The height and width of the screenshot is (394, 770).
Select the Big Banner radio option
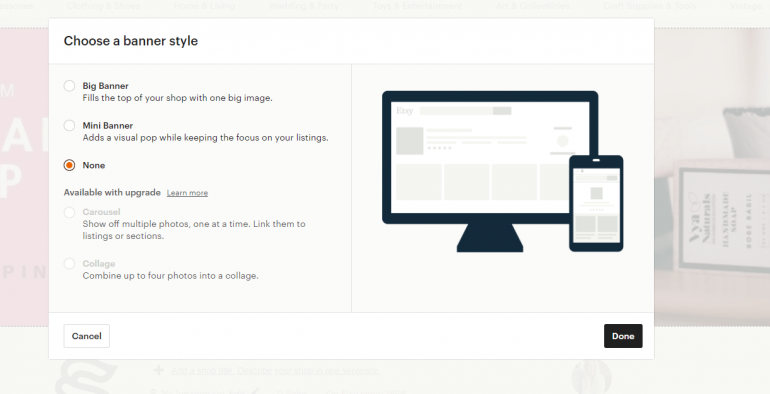69,86
